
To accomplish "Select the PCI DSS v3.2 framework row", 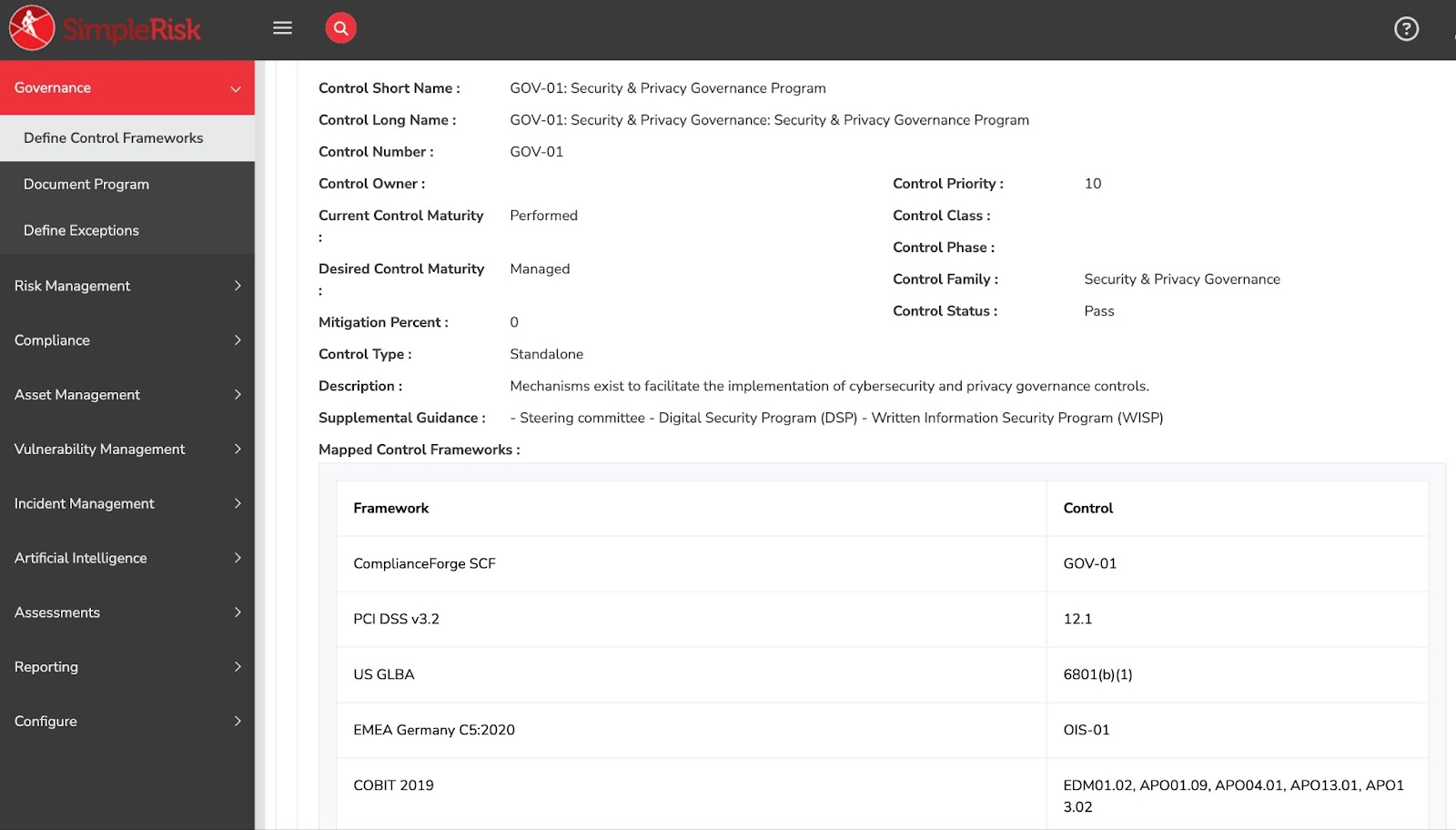I will point(396,619).
